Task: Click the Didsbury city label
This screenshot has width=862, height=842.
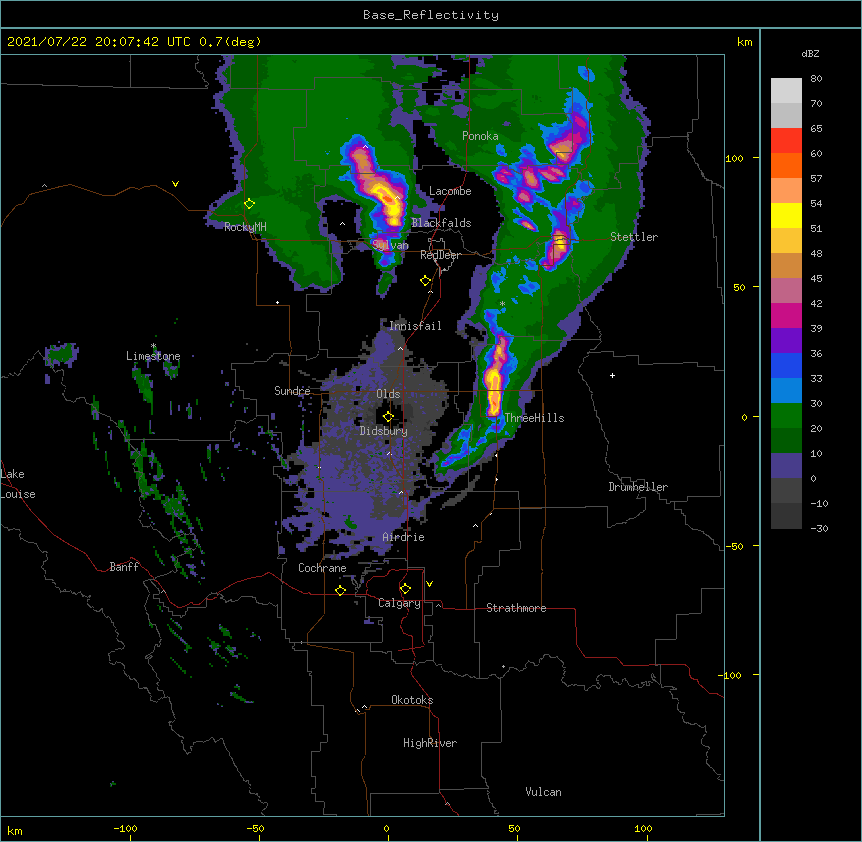Action: 383,431
